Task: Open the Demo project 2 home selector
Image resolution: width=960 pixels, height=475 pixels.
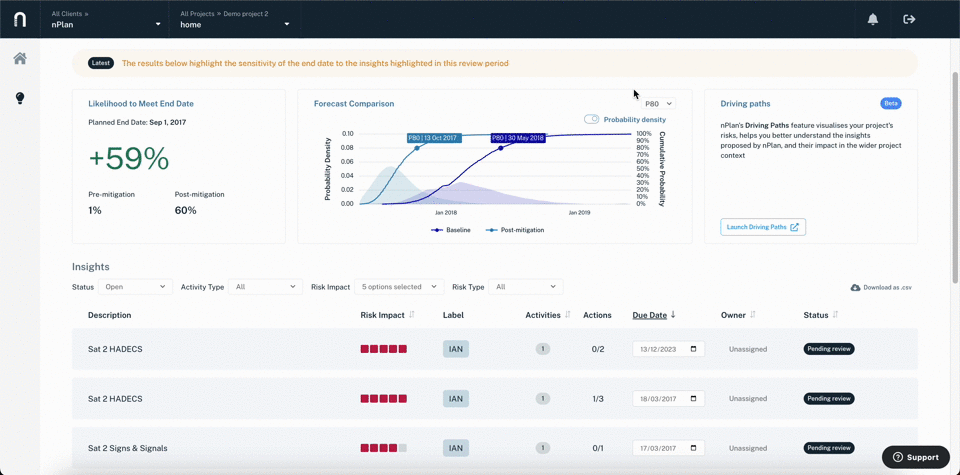Action: point(234,19)
